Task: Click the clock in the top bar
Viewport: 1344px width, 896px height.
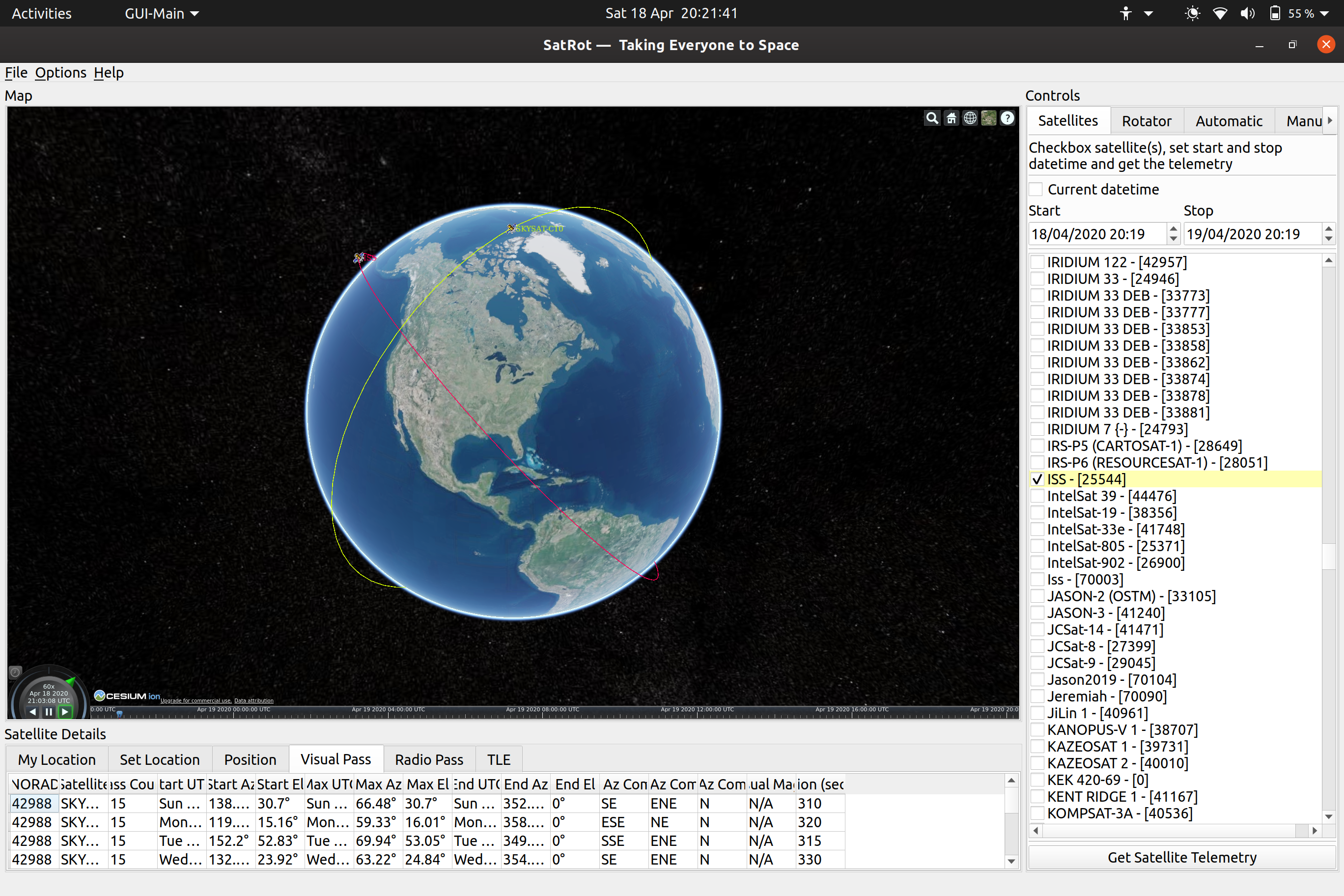Action: tap(672, 13)
